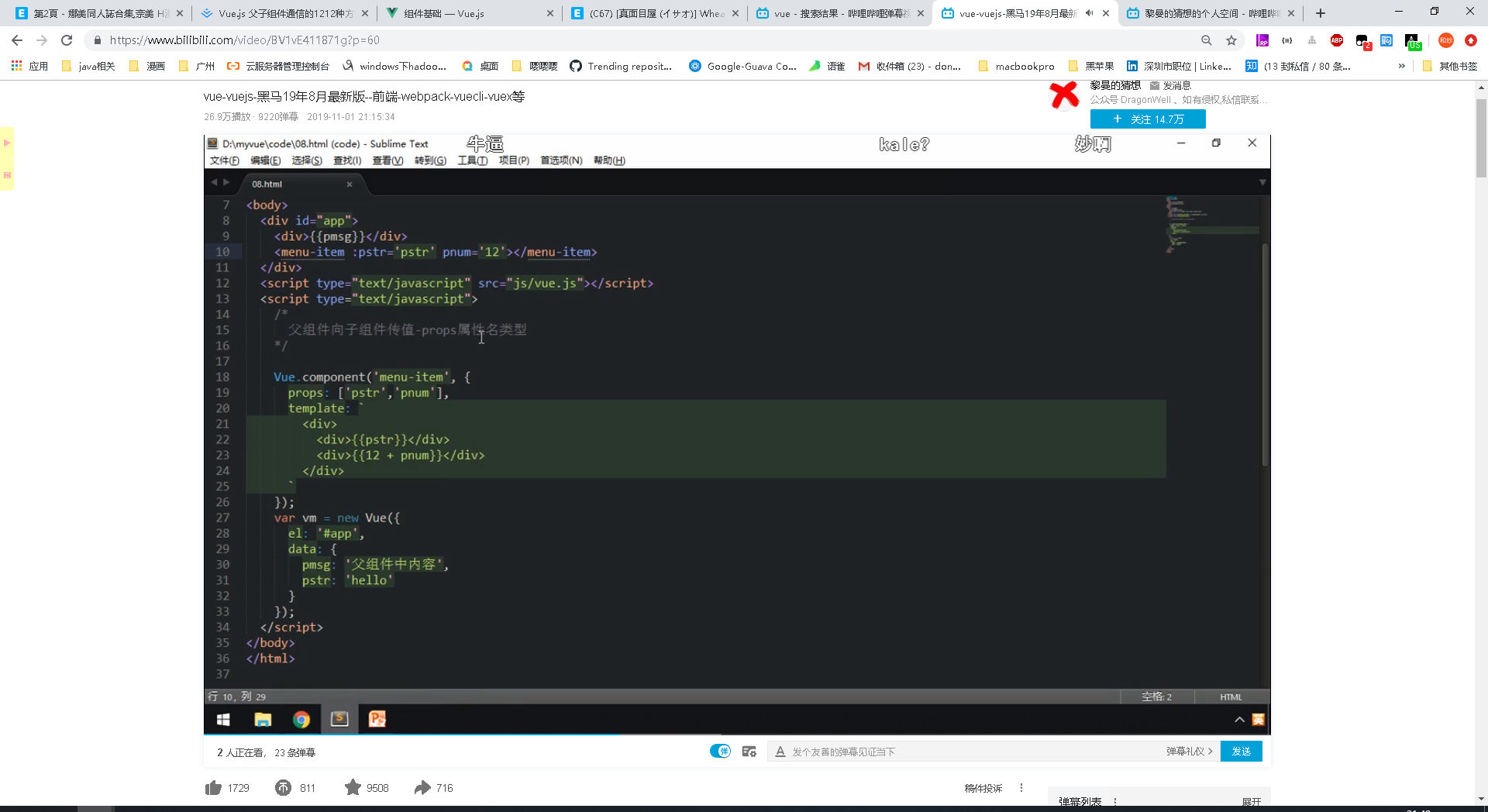Image resolution: width=1488 pixels, height=812 pixels.
Task: Go to next Sublime tab arrow
Action: pyautogui.click(x=226, y=183)
